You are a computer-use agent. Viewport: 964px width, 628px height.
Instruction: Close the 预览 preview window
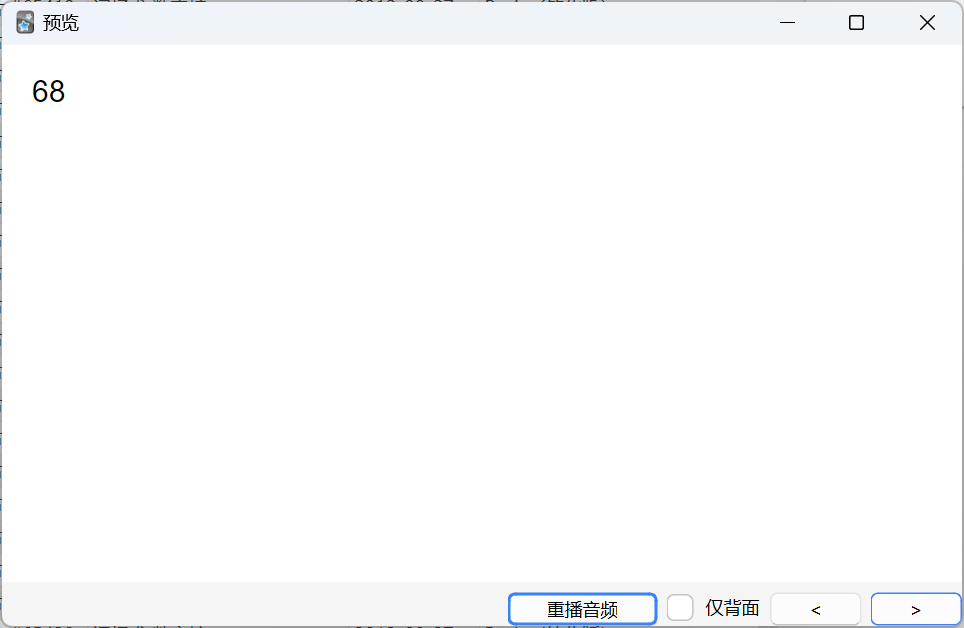click(x=927, y=23)
